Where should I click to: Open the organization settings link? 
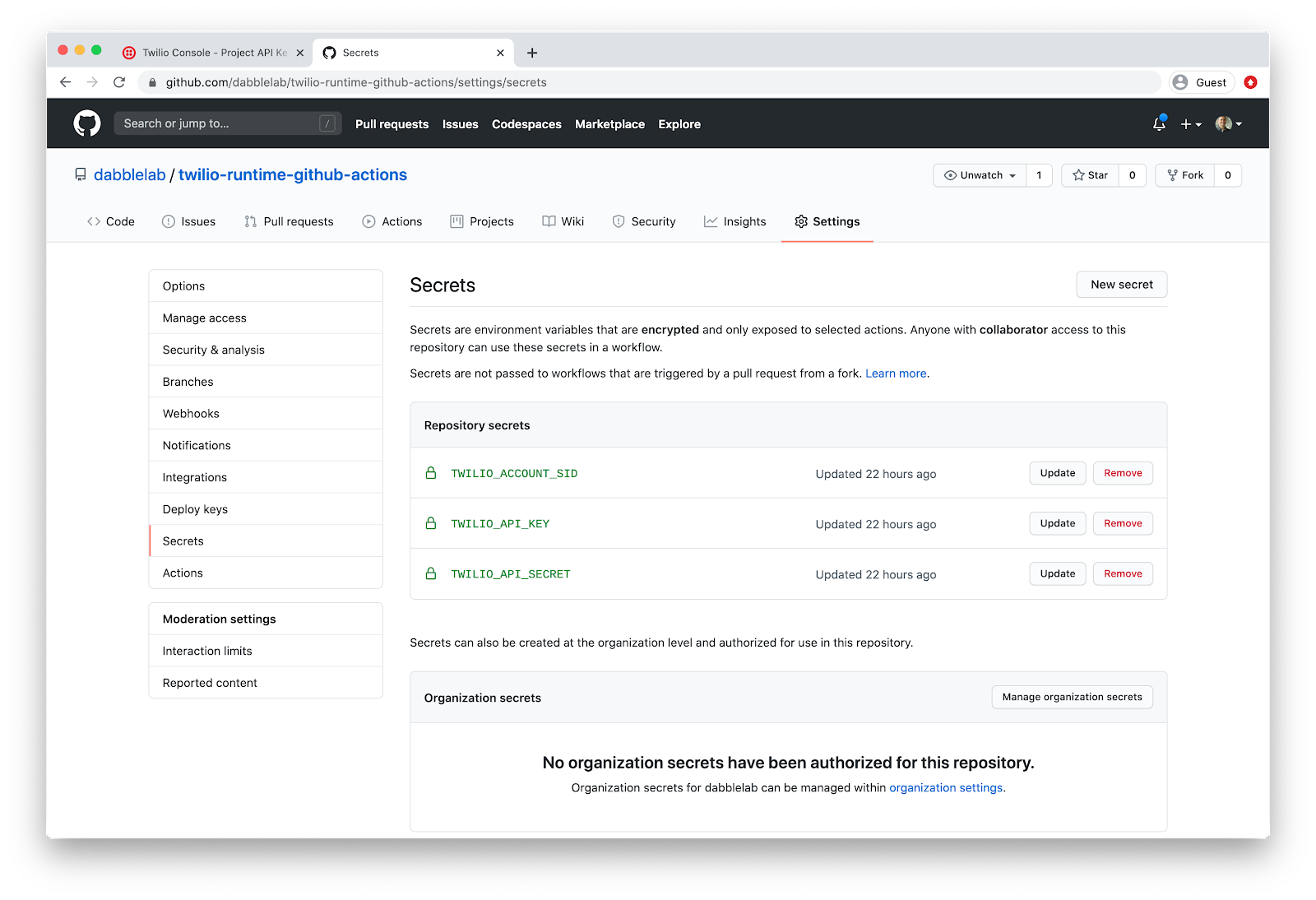click(x=946, y=788)
